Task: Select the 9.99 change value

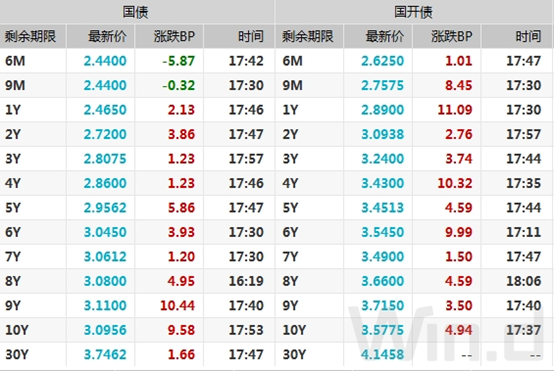Action: 459,232
